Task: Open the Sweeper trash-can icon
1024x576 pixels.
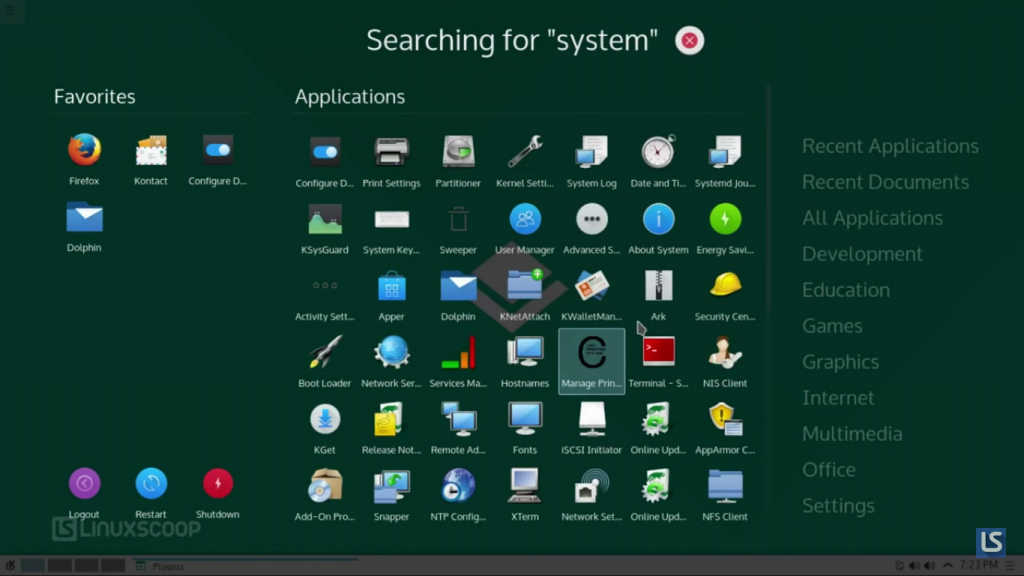Action: point(458,220)
